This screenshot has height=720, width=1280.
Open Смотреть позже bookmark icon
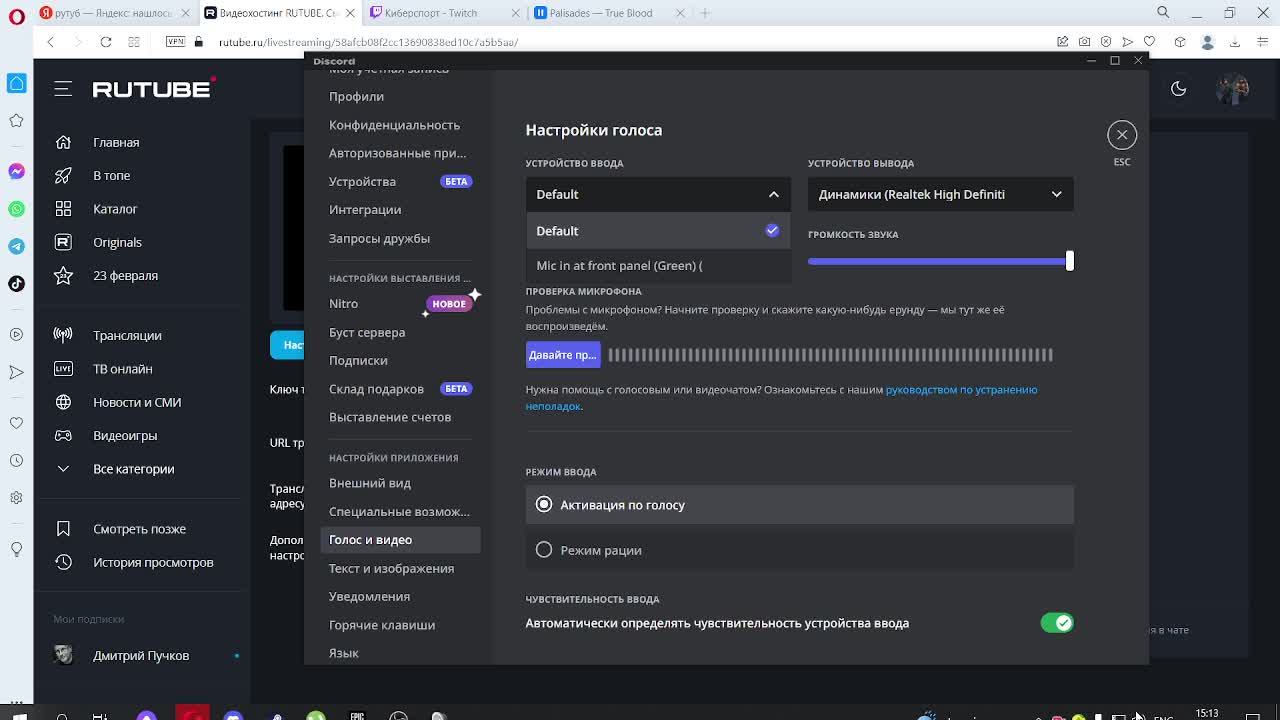point(63,529)
